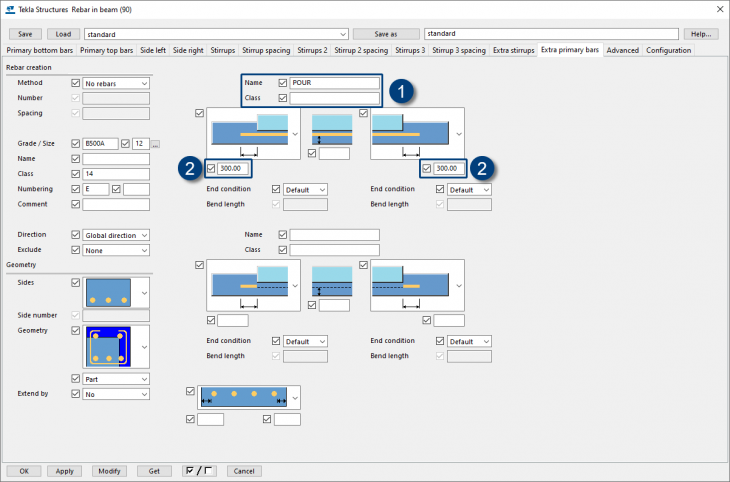Click the Grade field containing B500A
Image resolution: width=730 pixels, height=482 pixels.
point(100,143)
